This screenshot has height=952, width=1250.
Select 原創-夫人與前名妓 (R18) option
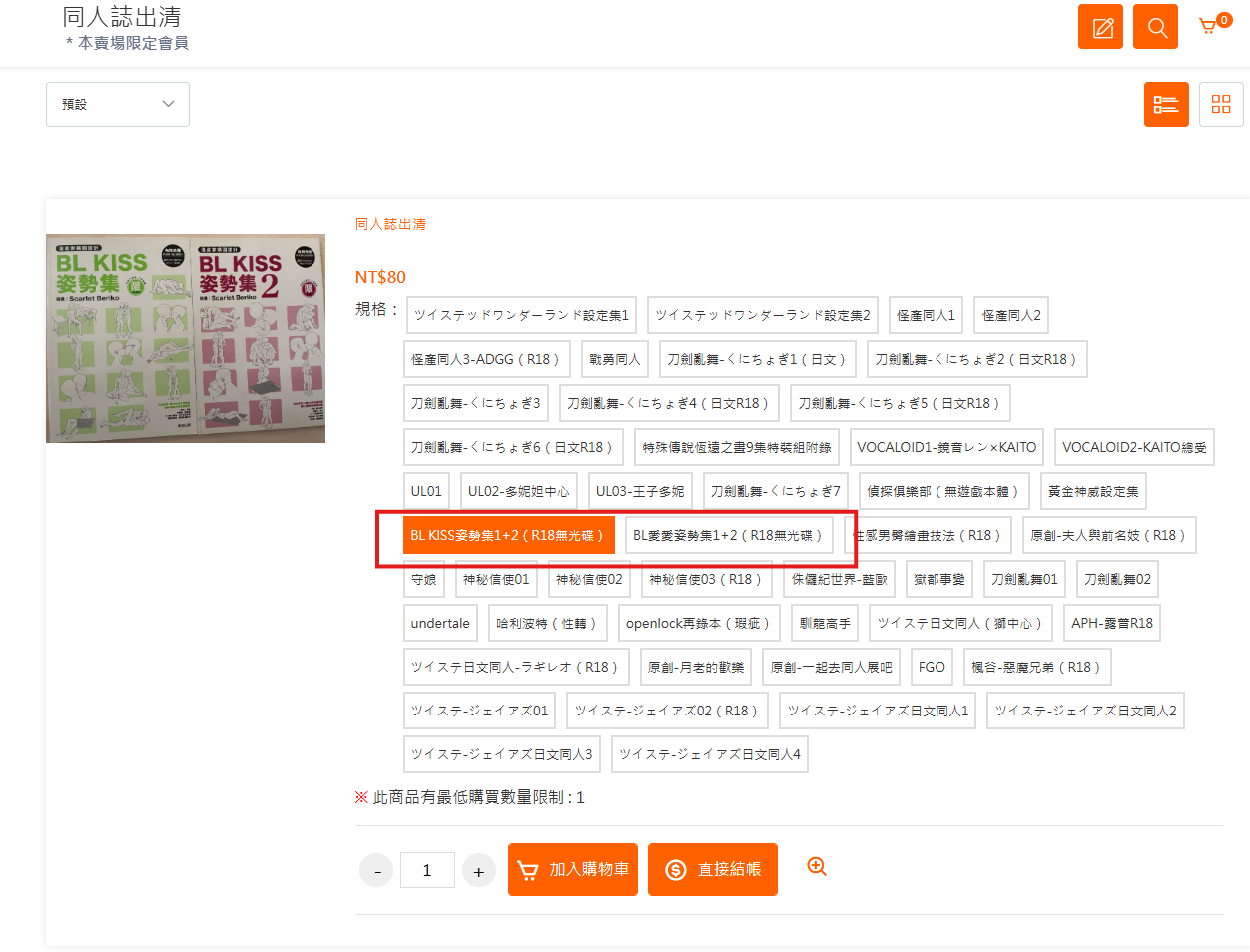tap(1109, 535)
